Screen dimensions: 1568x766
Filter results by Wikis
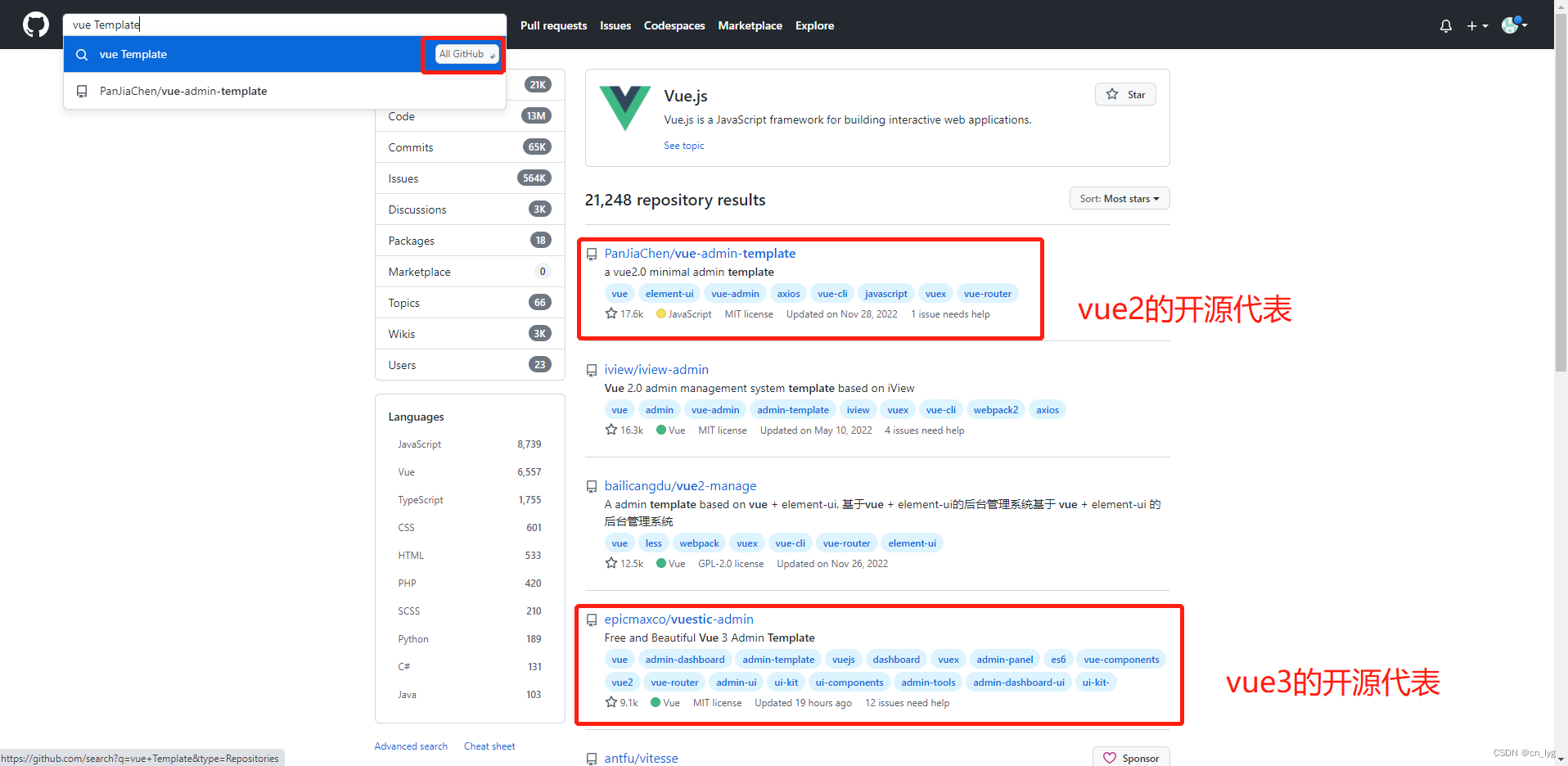coord(470,334)
